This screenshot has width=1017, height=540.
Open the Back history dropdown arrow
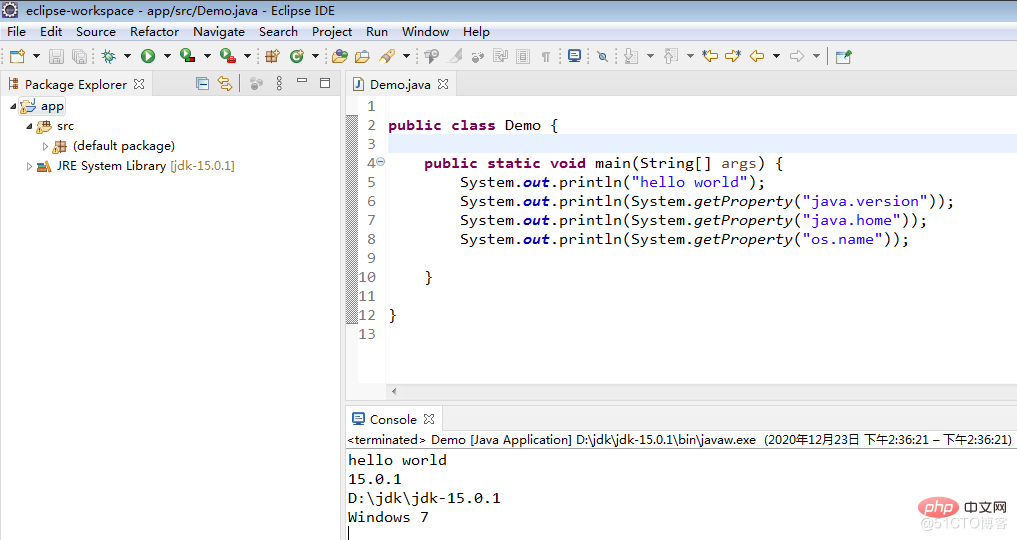(x=776, y=56)
